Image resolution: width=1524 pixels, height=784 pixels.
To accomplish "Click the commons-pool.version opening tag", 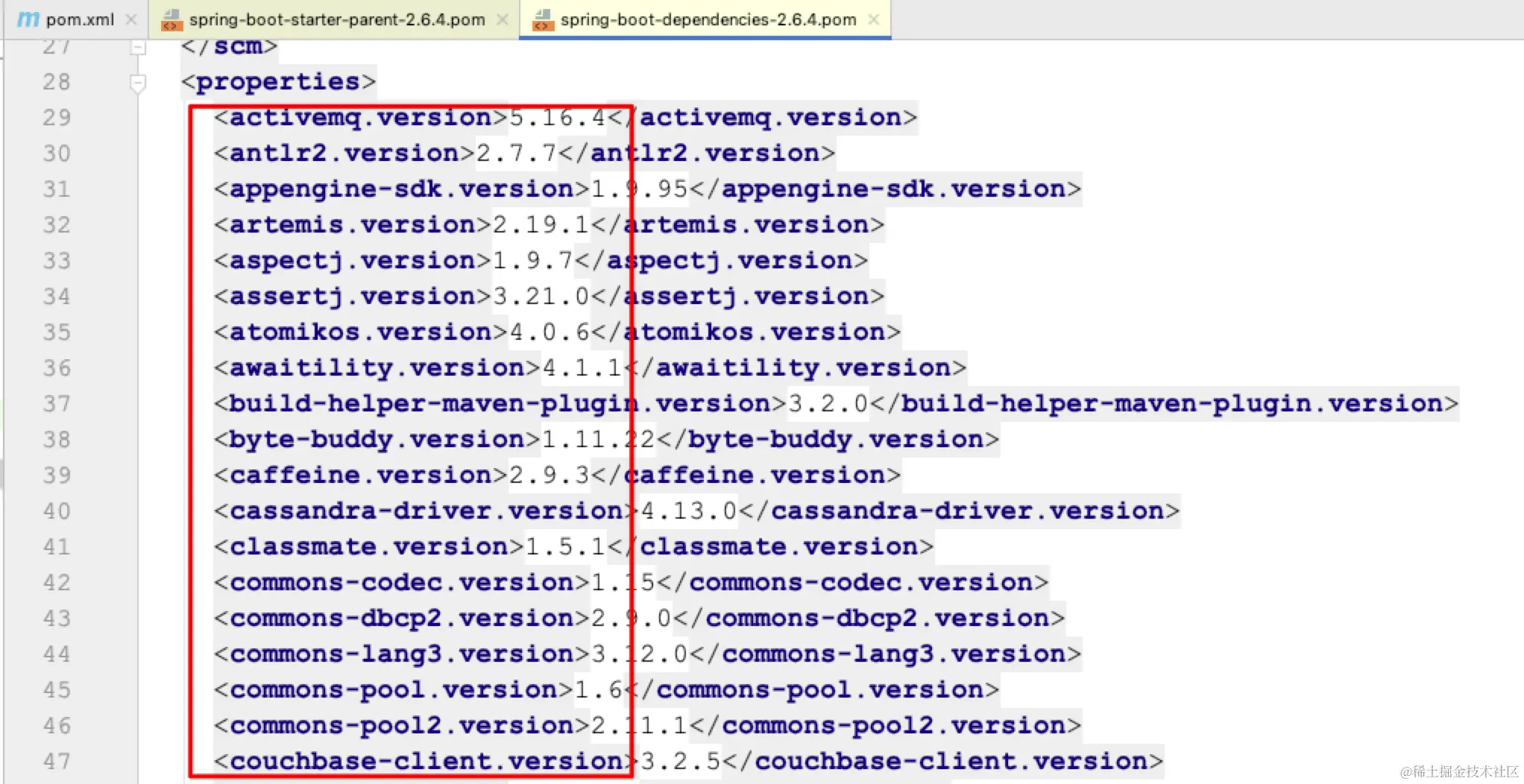I will tap(394, 690).
